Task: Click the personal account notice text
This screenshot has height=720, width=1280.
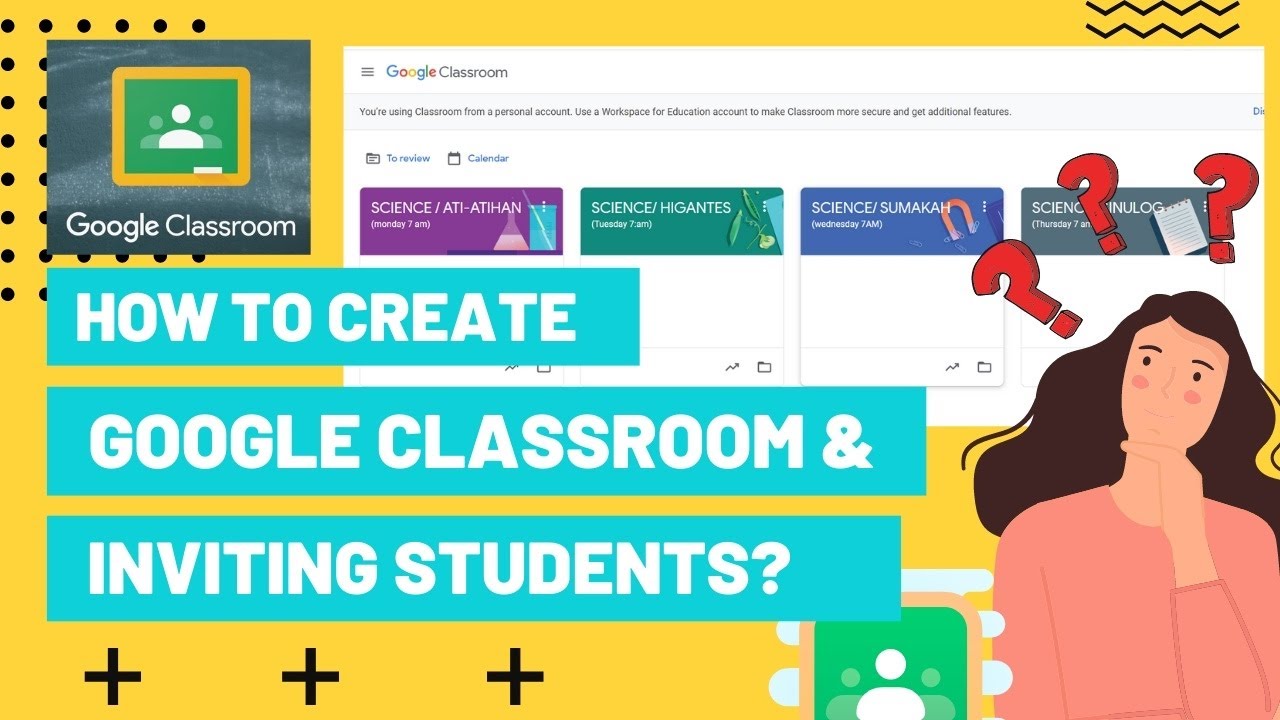Action: 685,112
